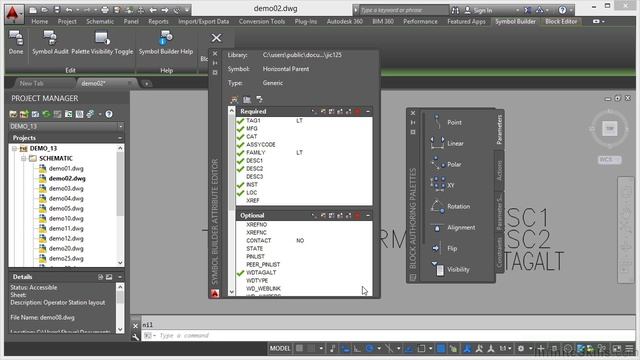Viewport: 640px width, 360px height.
Task: Collapse the DEMO_13 tree node
Action: (x=14, y=149)
